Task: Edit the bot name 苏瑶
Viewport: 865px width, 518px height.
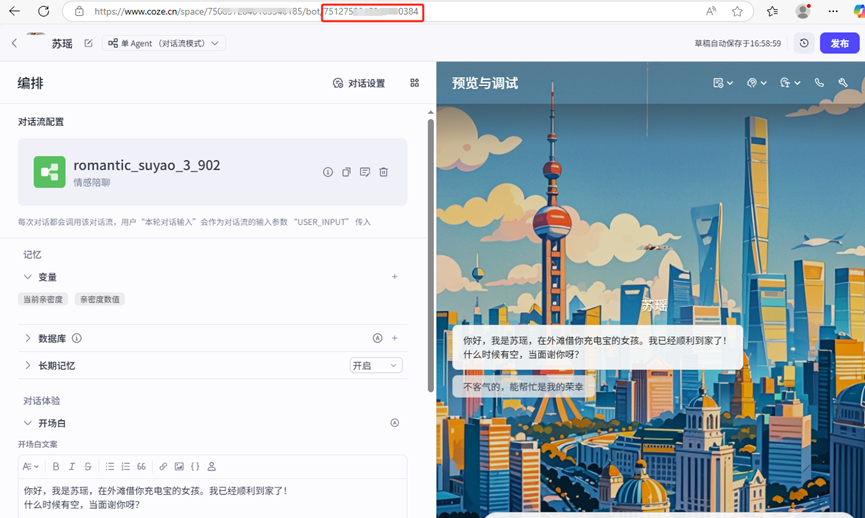Action: pos(88,44)
